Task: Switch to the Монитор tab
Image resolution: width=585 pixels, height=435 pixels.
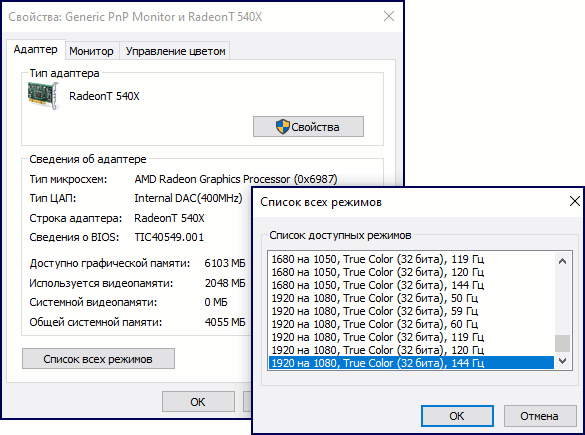Action: (x=91, y=51)
